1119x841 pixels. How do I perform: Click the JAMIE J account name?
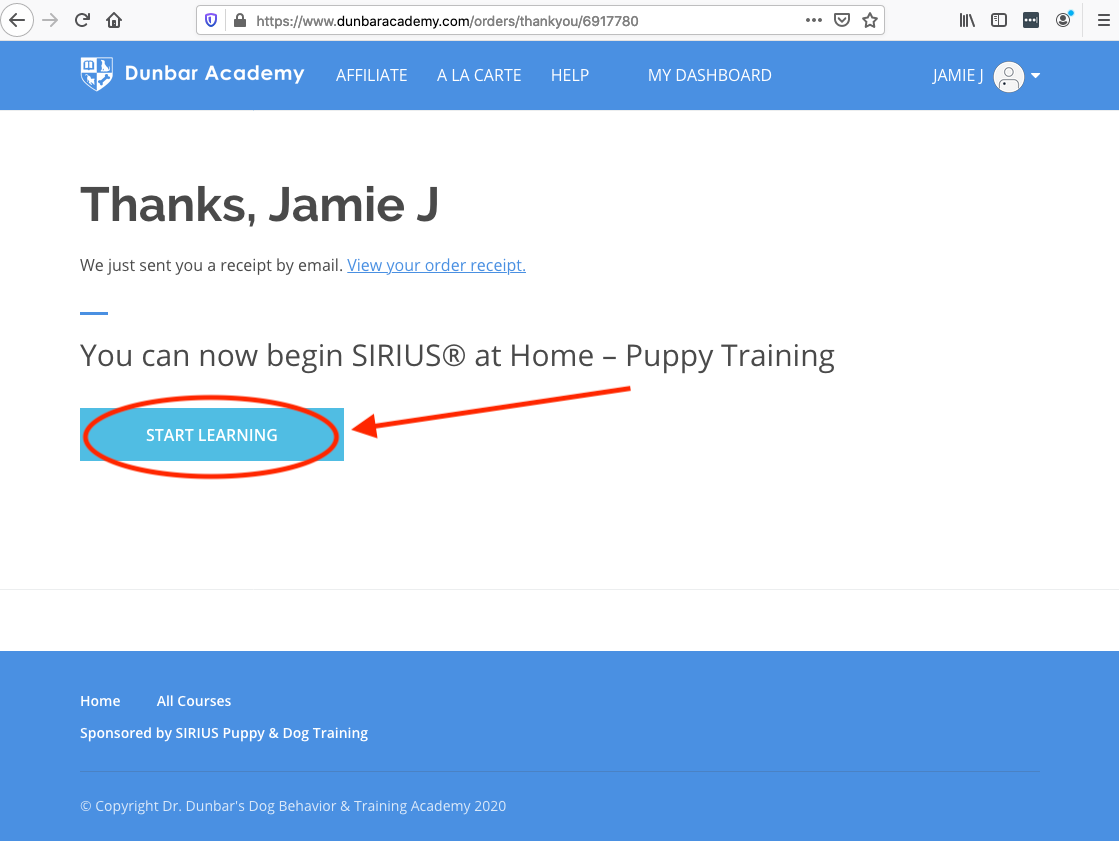coord(958,76)
